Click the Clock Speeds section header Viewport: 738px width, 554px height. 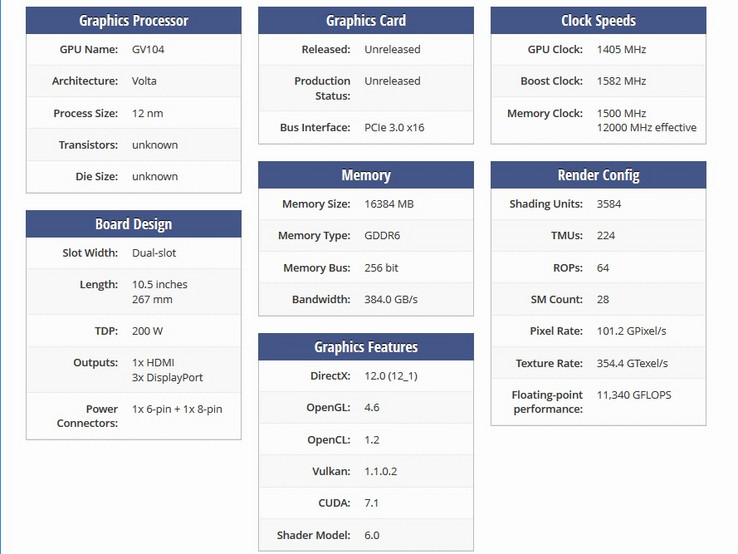[x=598, y=21]
